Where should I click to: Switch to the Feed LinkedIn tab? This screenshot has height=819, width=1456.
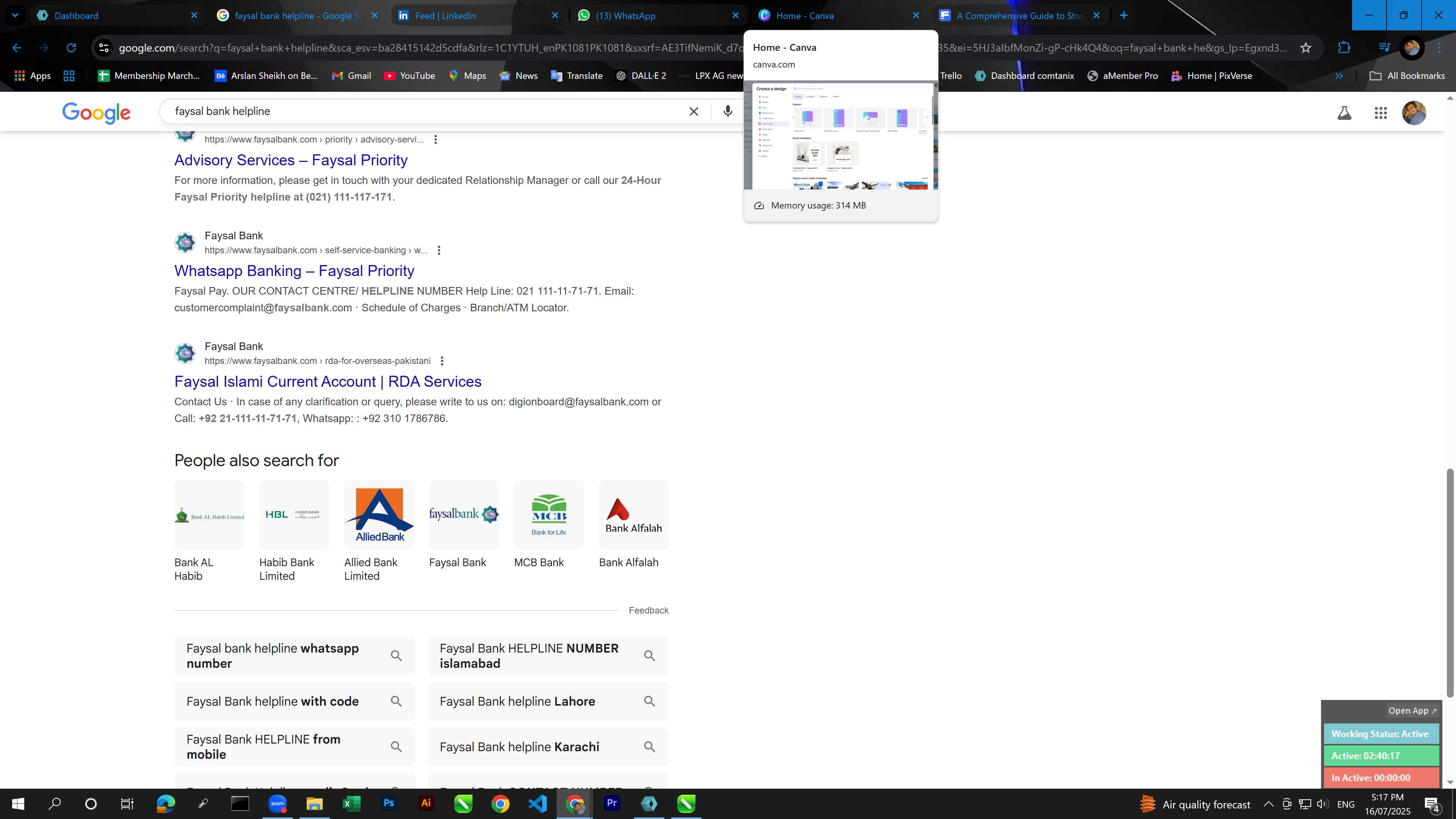pyautogui.click(x=477, y=15)
